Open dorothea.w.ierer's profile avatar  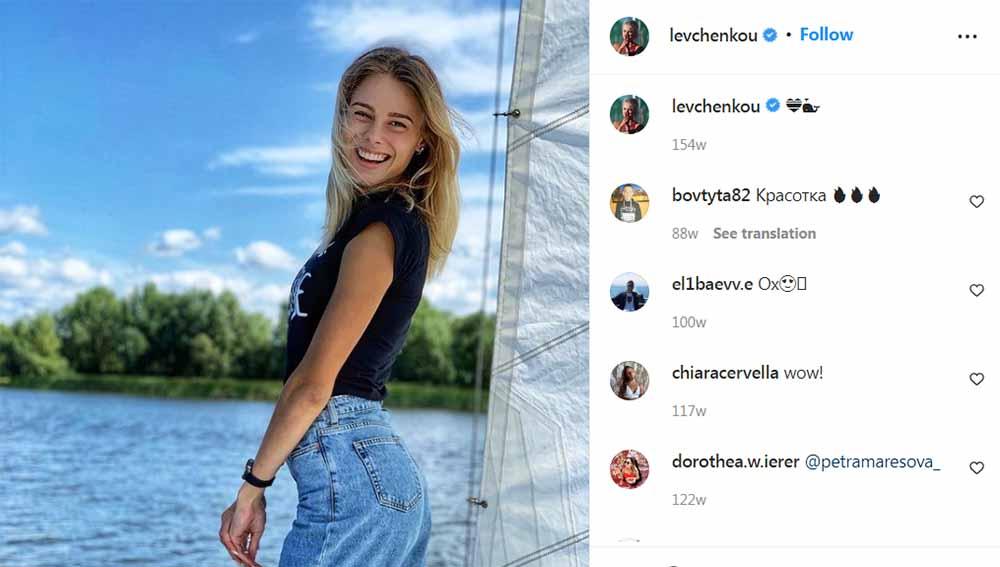pyautogui.click(x=629, y=469)
